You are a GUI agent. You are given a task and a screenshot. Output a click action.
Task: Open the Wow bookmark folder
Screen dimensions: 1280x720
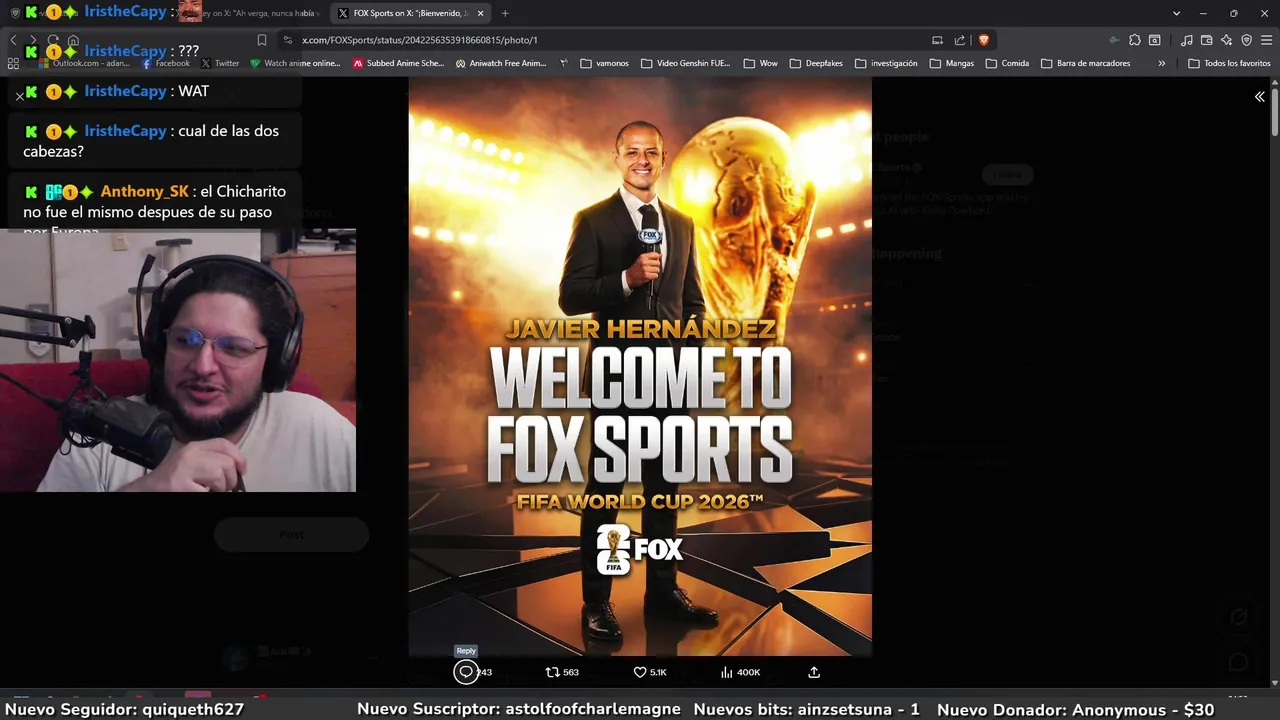click(x=761, y=63)
